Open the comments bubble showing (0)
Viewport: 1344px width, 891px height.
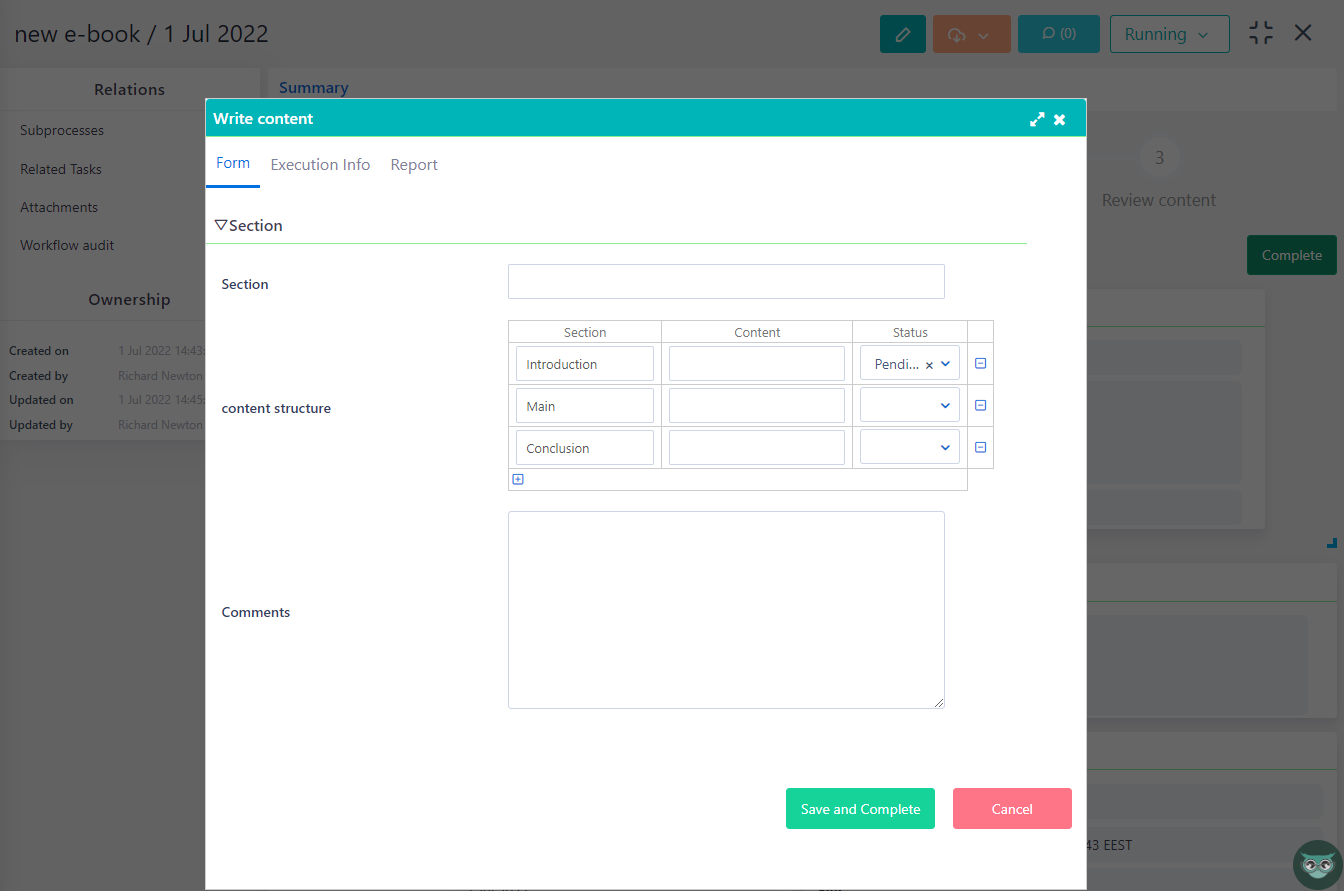[1058, 33]
